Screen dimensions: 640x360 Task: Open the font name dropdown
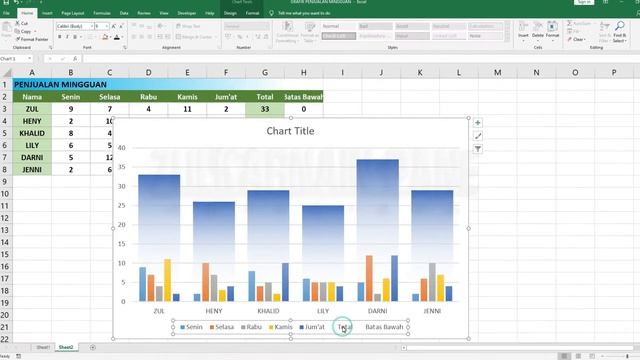[x=91, y=26]
